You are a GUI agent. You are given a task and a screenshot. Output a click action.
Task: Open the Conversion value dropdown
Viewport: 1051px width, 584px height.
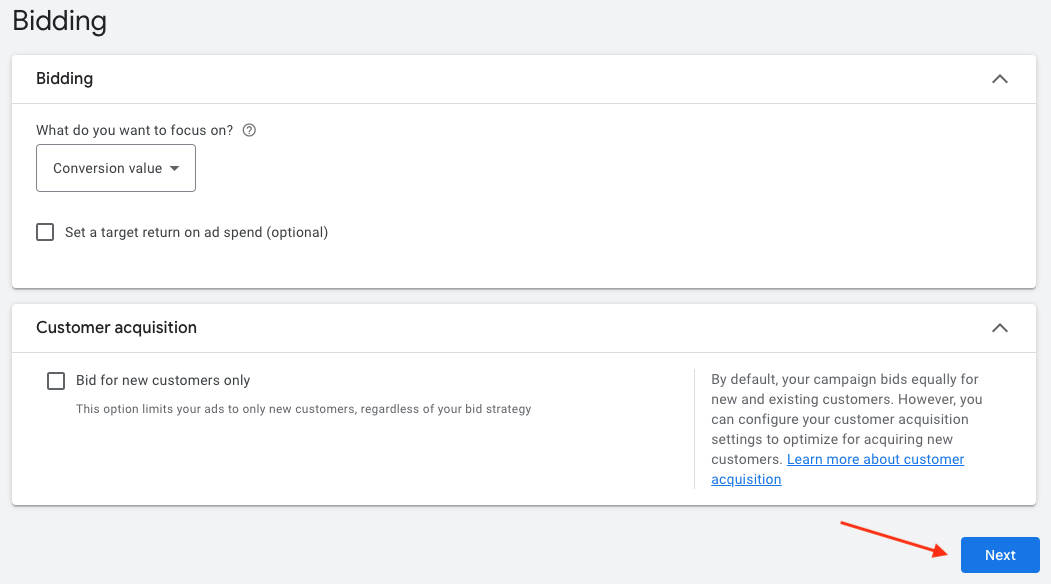coord(116,168)
